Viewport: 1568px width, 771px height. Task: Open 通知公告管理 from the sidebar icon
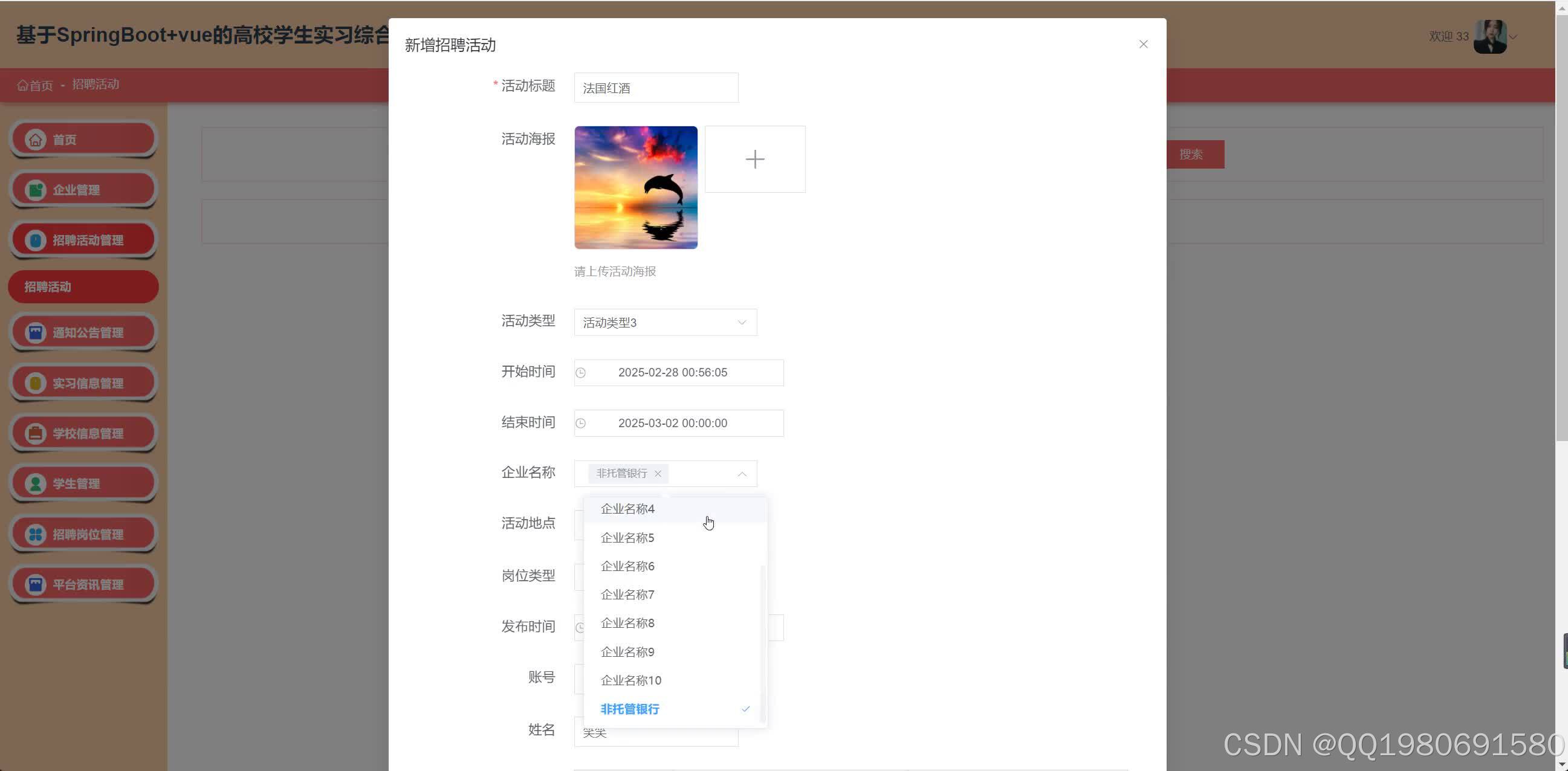(x=36, y=332)
